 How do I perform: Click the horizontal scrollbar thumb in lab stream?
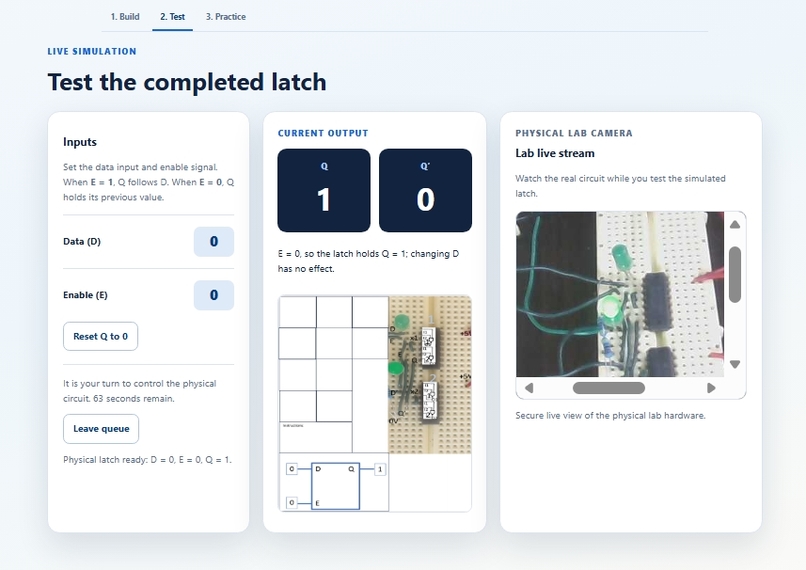click(609, 388)
